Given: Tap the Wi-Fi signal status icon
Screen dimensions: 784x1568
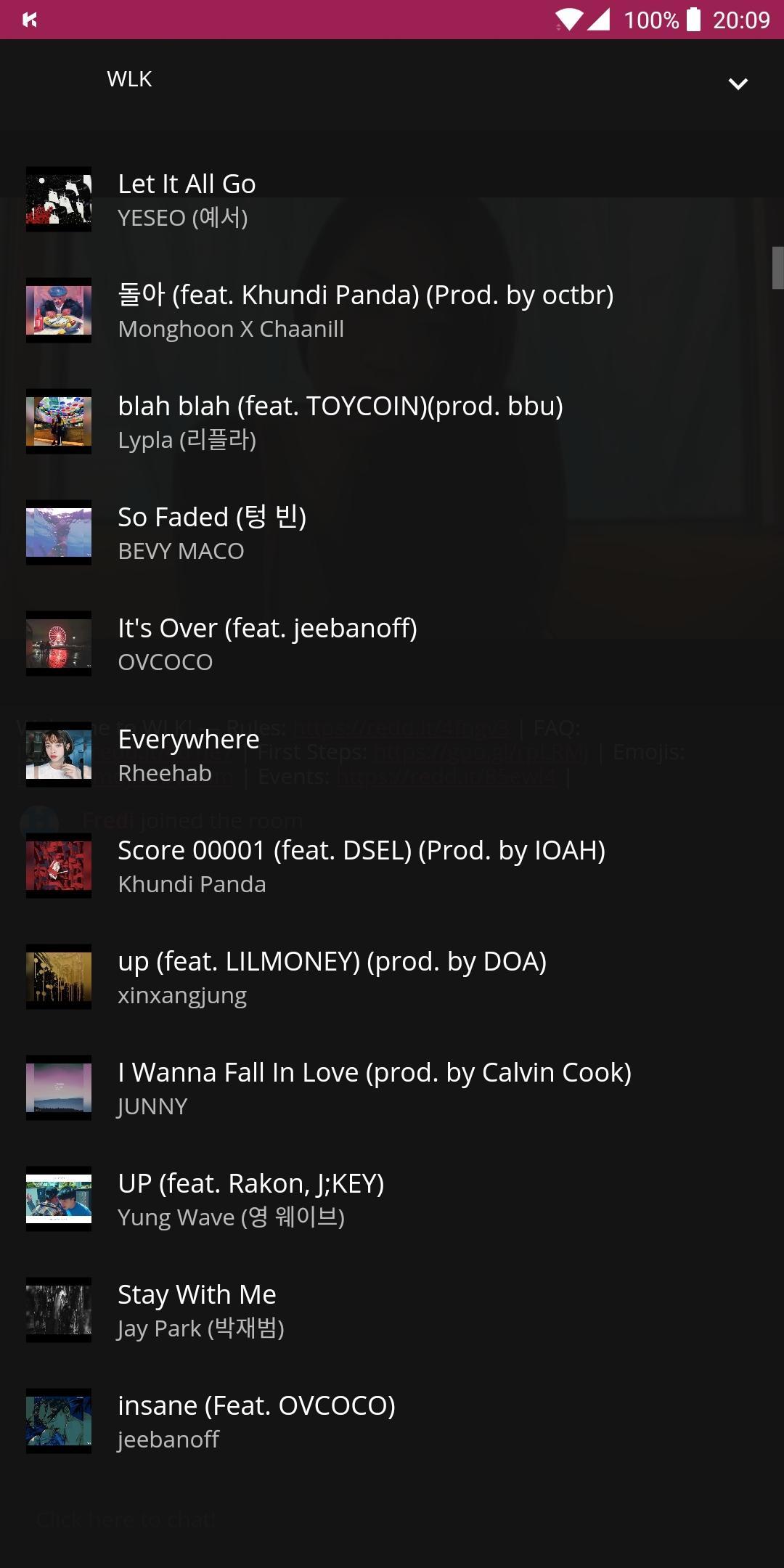Looking at the screenshot, I should click(569, 20).
